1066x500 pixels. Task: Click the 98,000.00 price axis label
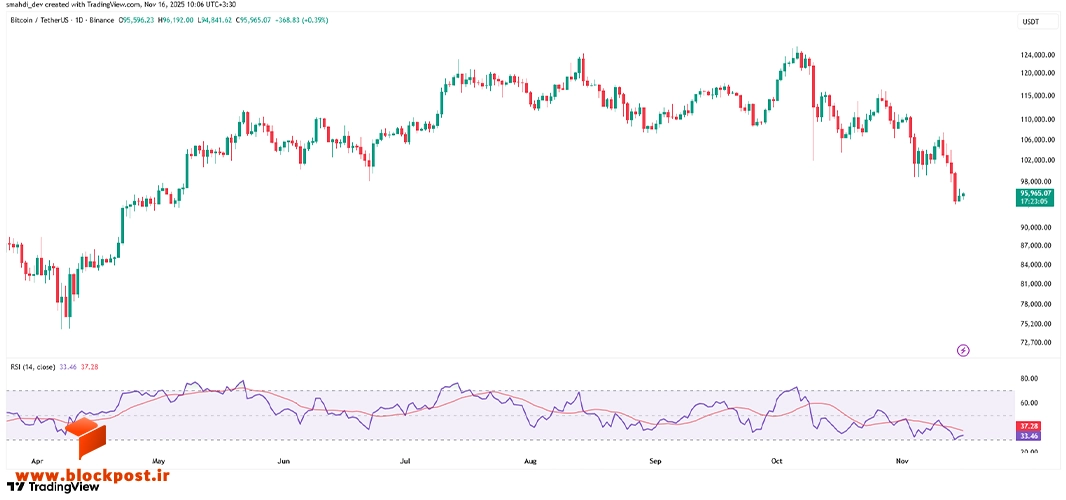pyautogui.click(x=1036, y=182)
